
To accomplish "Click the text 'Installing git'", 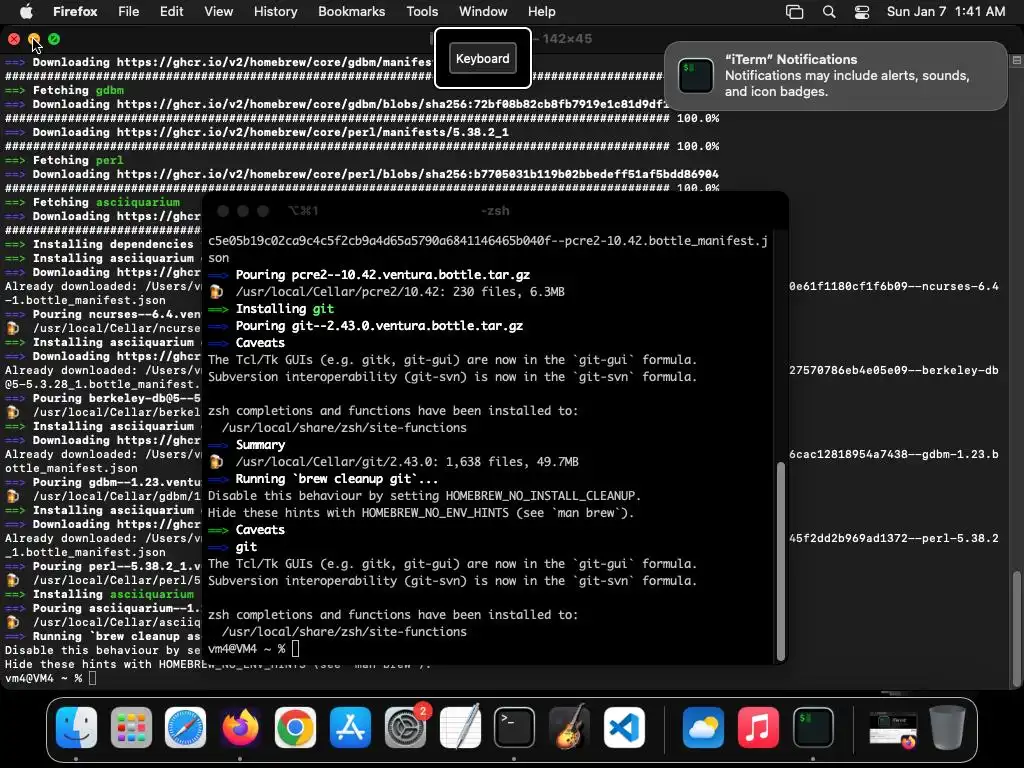I will (285, 308).
